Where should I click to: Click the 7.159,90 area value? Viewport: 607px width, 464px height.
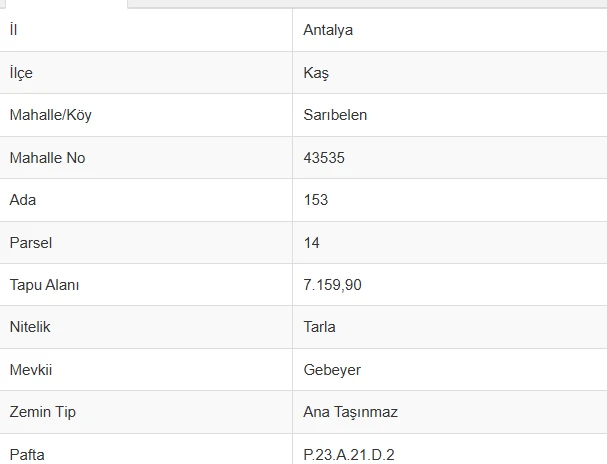(x=332, y=285)
